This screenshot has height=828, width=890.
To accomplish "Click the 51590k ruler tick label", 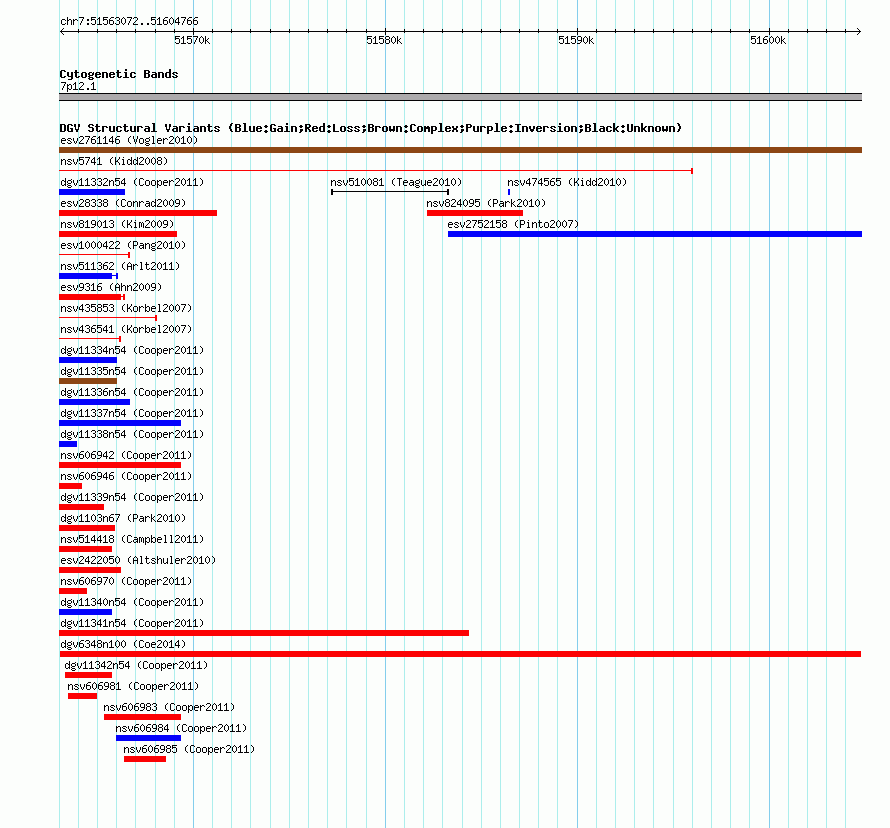I will click(x=576, y=40).
